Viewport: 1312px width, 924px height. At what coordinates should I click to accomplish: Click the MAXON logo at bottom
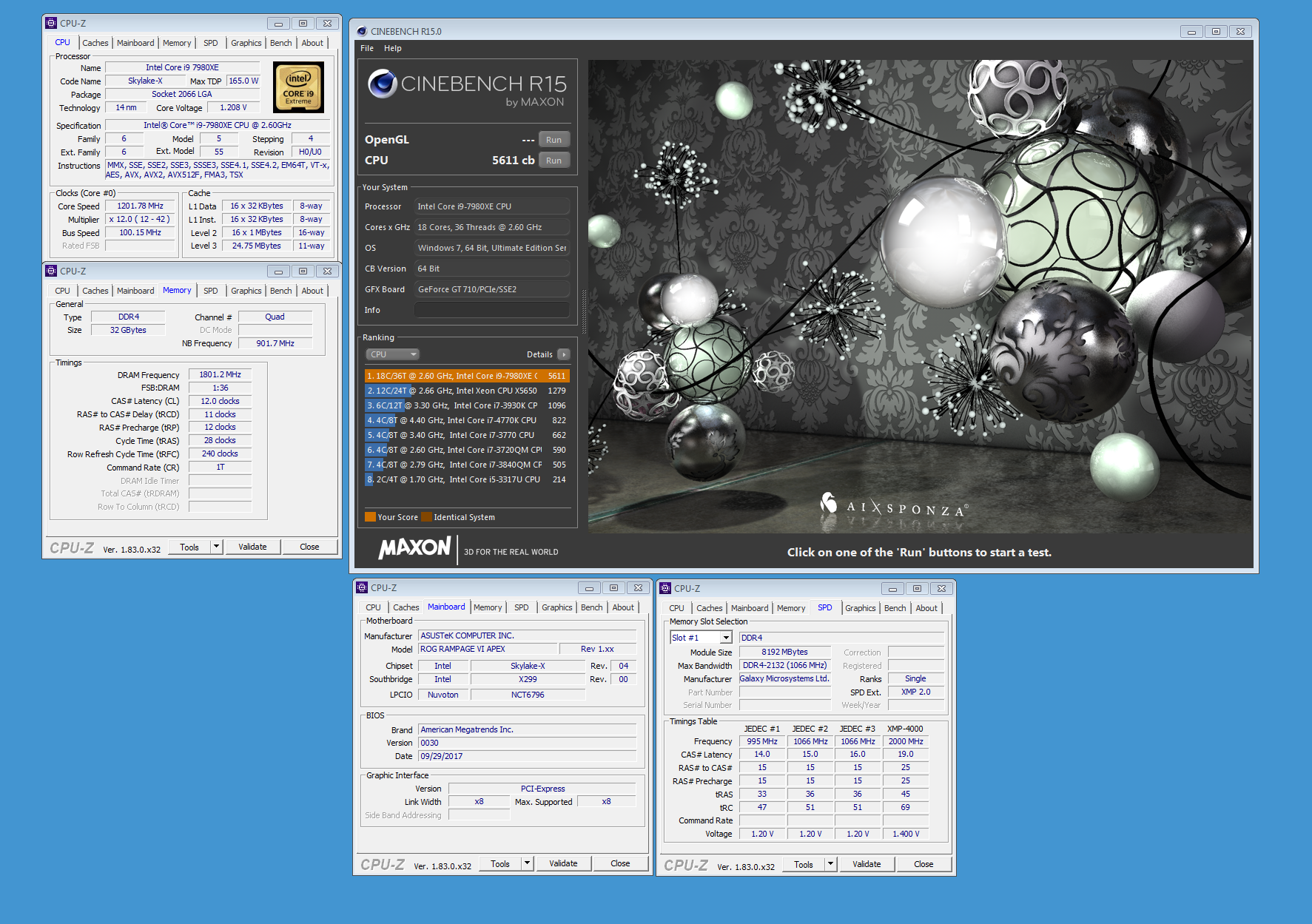point(414,548)
